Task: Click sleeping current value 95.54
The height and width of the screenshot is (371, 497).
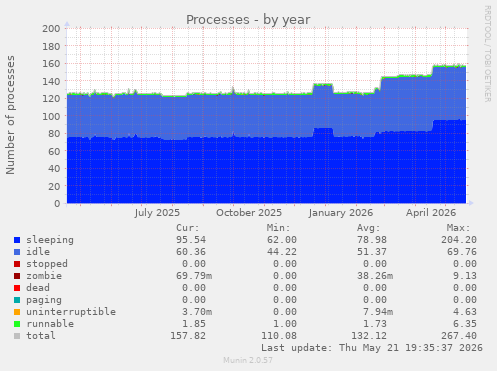Action: pos(191,240)
